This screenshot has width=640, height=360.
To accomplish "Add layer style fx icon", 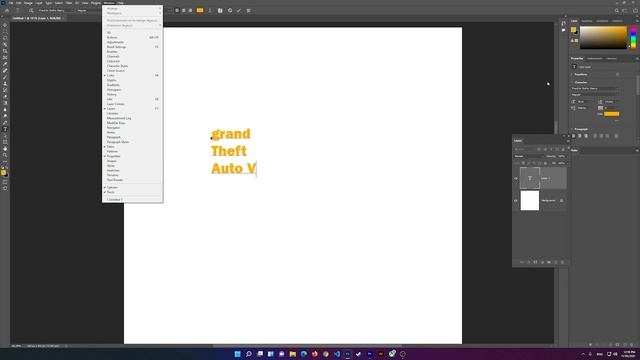I will (x=529, y=262).
